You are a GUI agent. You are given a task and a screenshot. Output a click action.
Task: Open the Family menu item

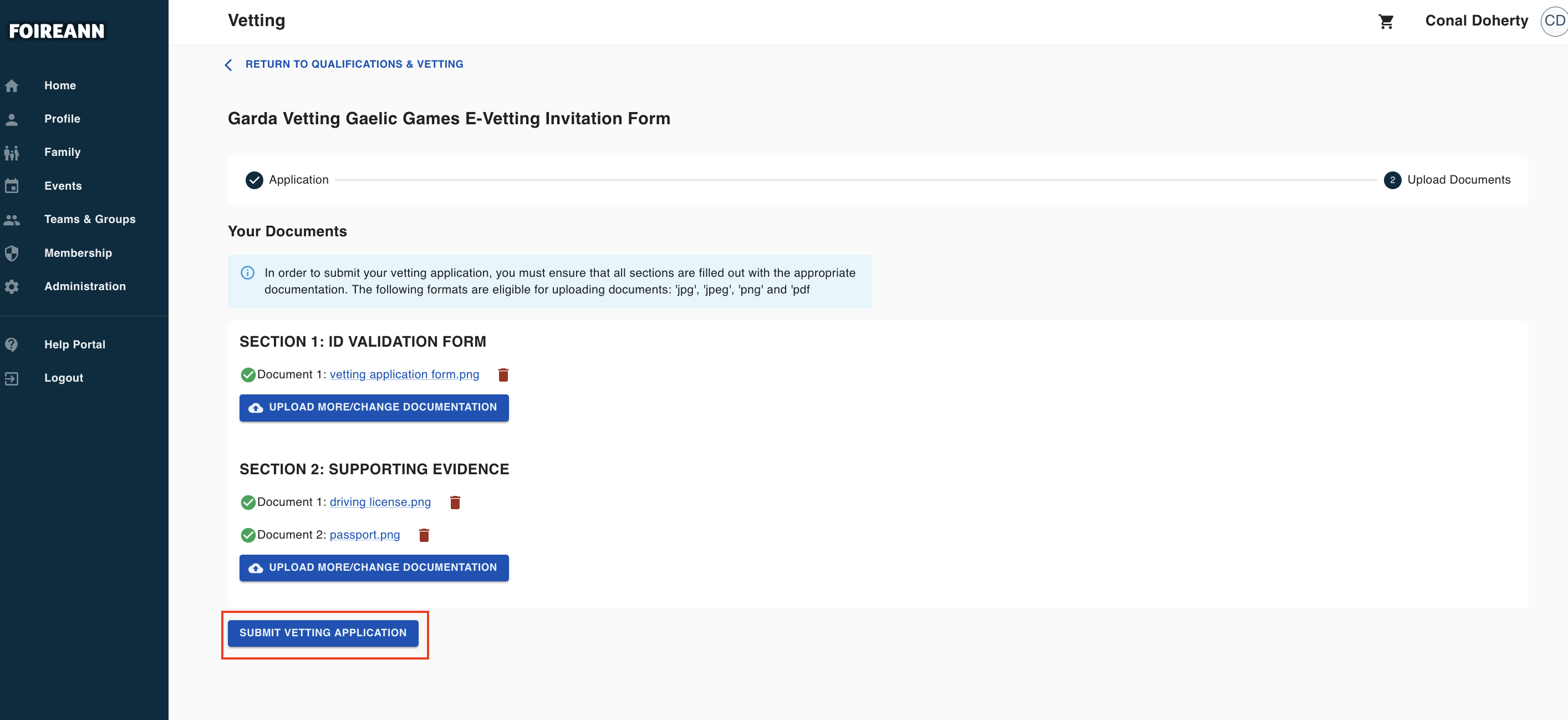62,153
